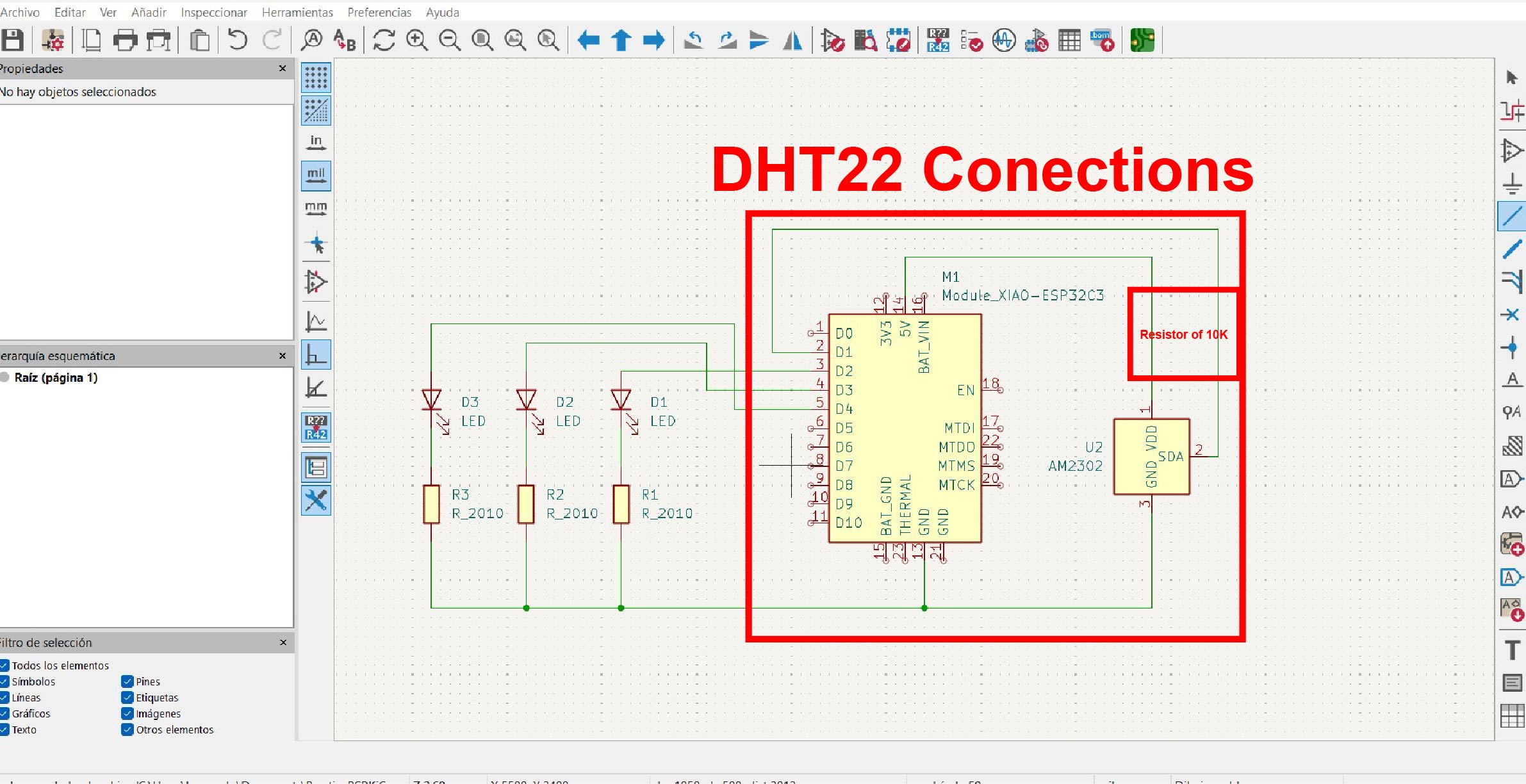
Task: Switch units to inches
Action: 316,142
